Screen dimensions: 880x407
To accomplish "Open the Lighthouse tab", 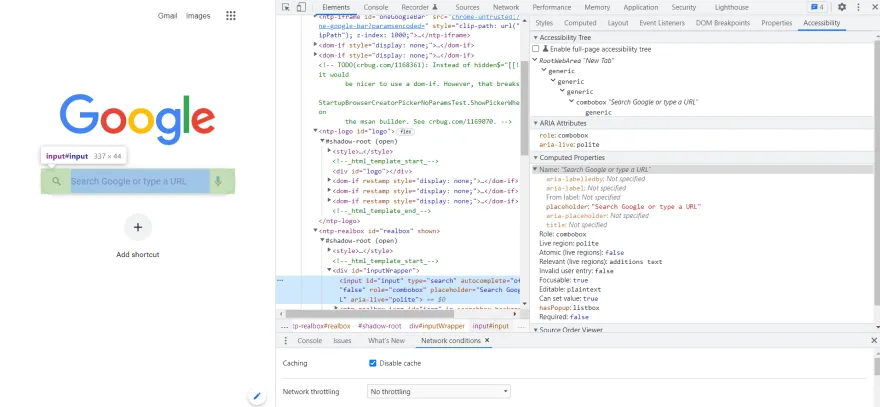I will [x=731, y=7].
